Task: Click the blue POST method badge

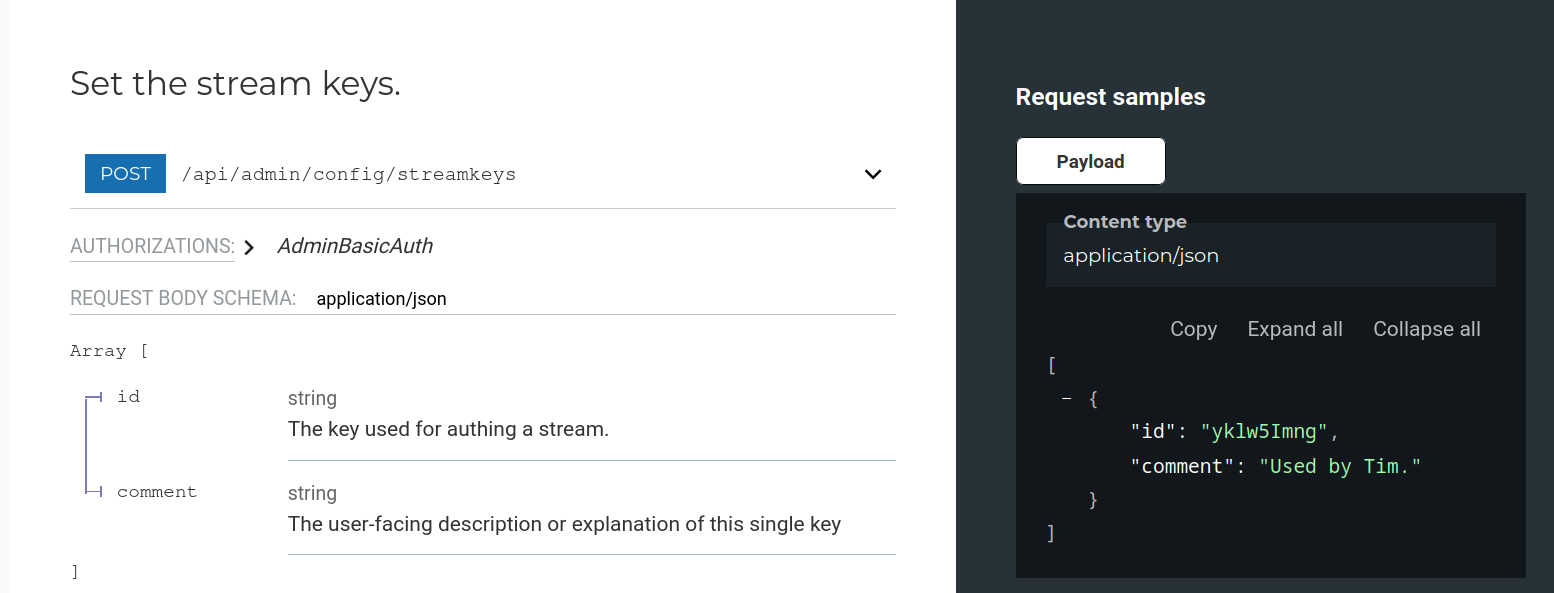Action: (124, 173)
